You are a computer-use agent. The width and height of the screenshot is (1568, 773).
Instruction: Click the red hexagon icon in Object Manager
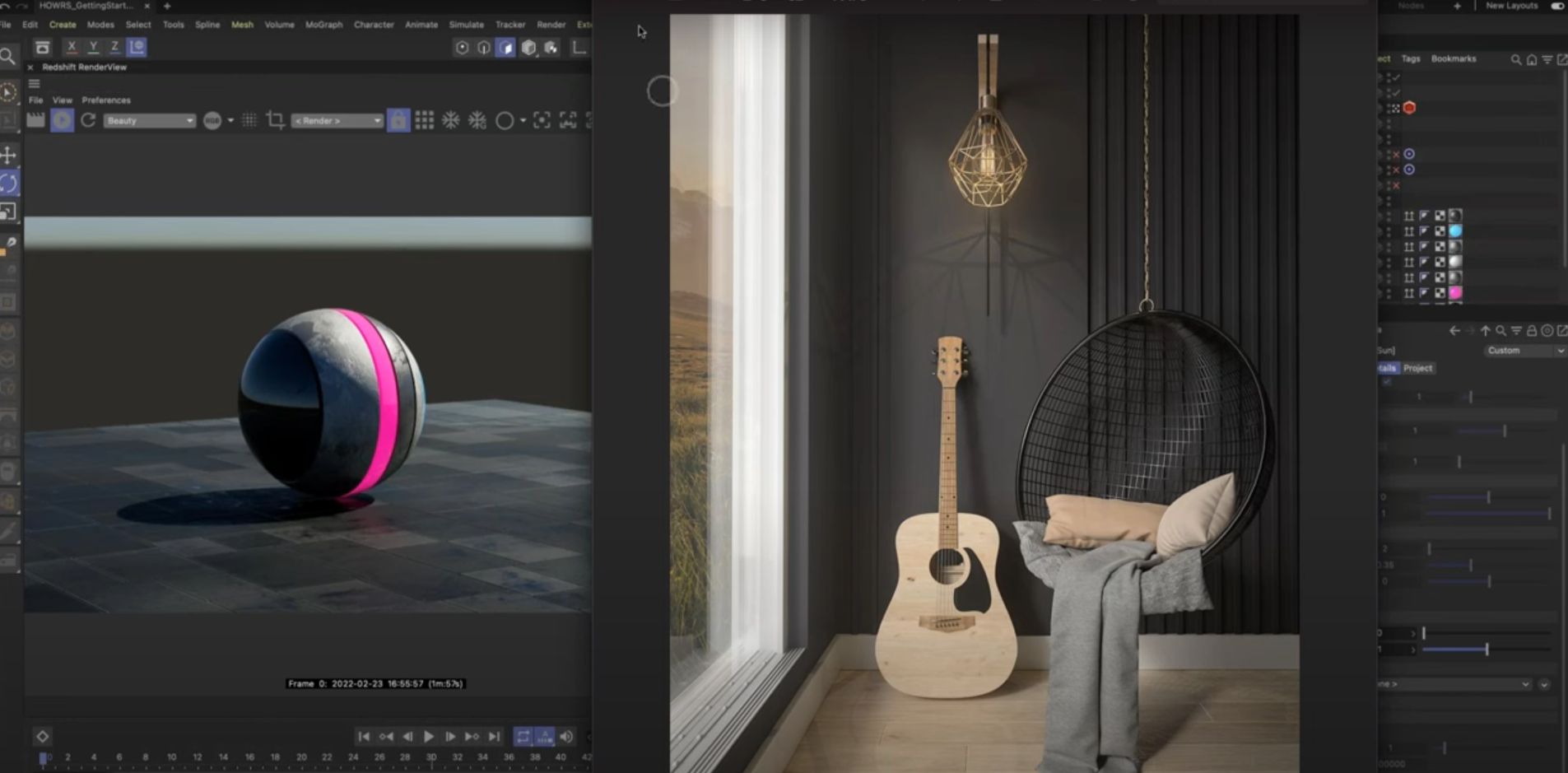[x=1410, y=107]
